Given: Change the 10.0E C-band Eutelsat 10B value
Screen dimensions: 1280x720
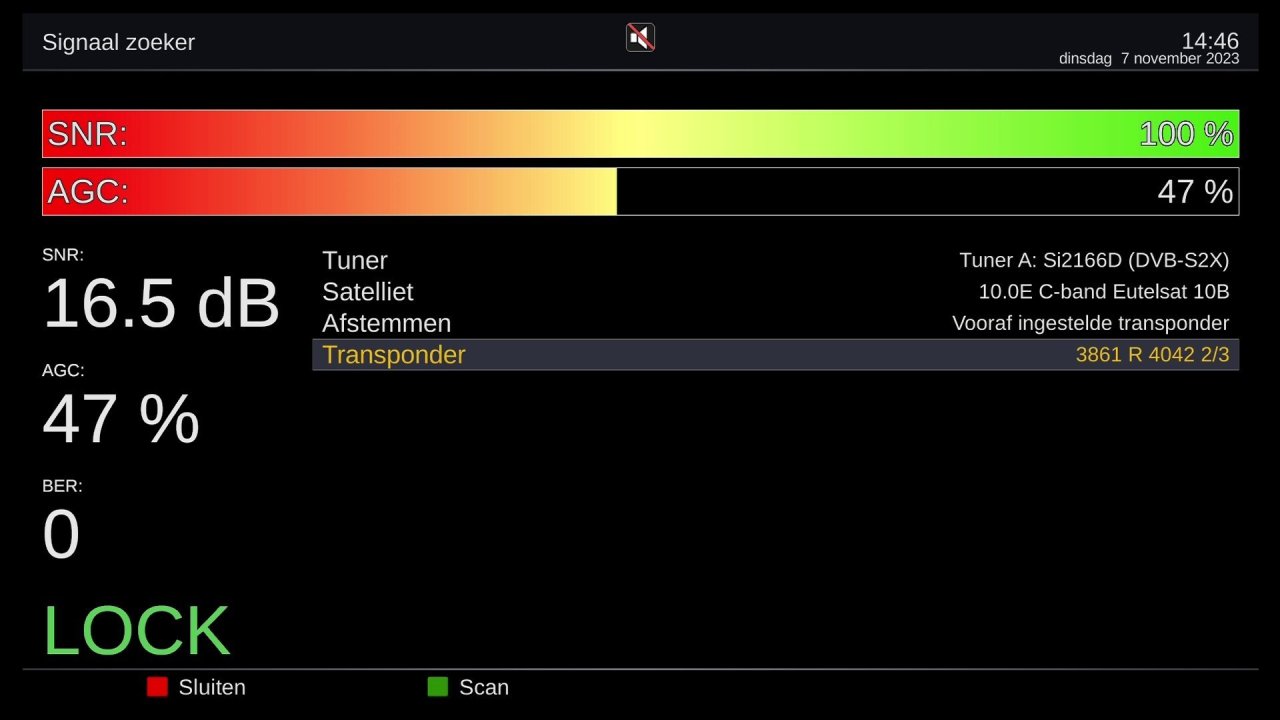Looking at the screenshot, I should coord(1103,292).
